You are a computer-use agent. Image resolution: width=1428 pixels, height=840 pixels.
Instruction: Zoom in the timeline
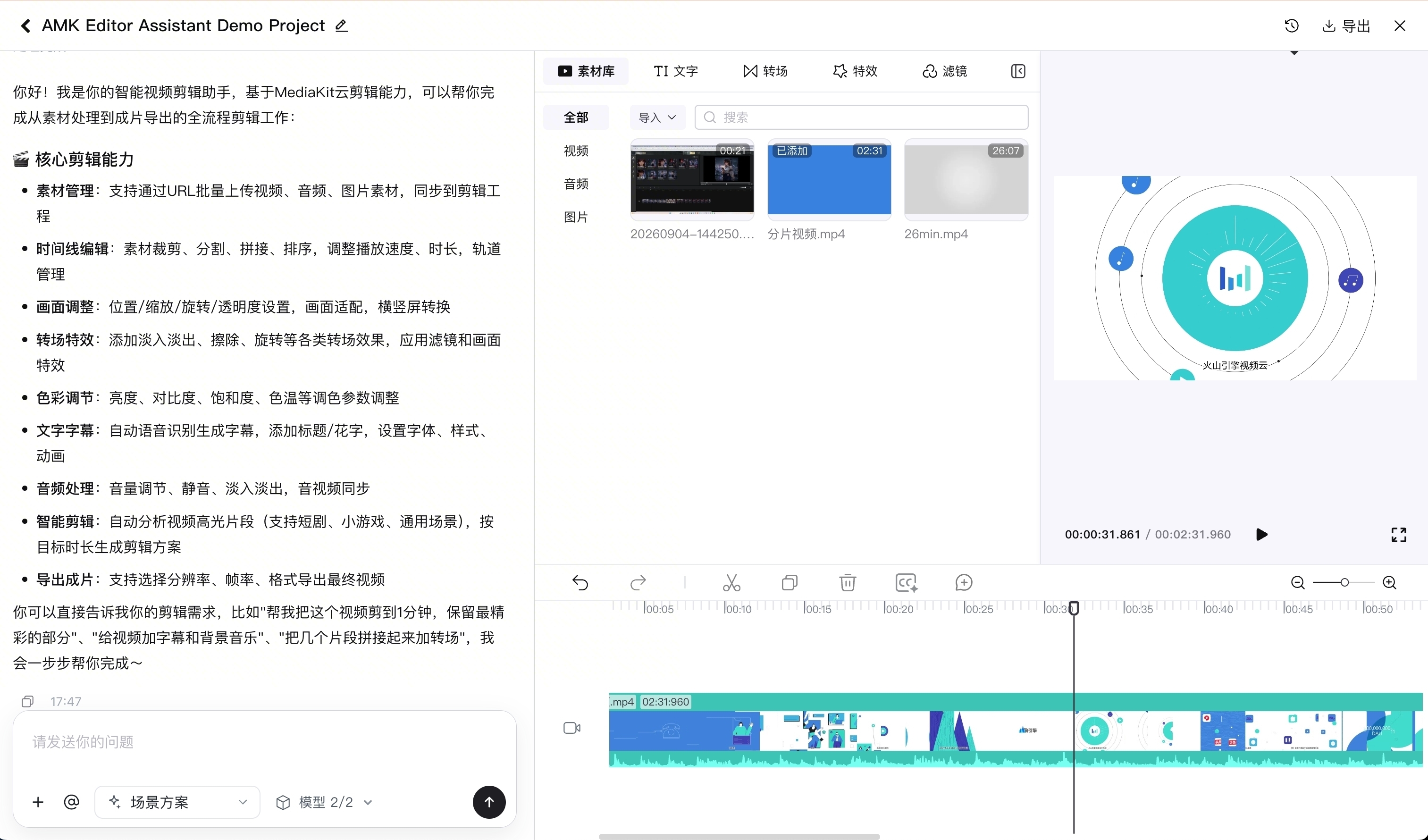(1389, 583)
